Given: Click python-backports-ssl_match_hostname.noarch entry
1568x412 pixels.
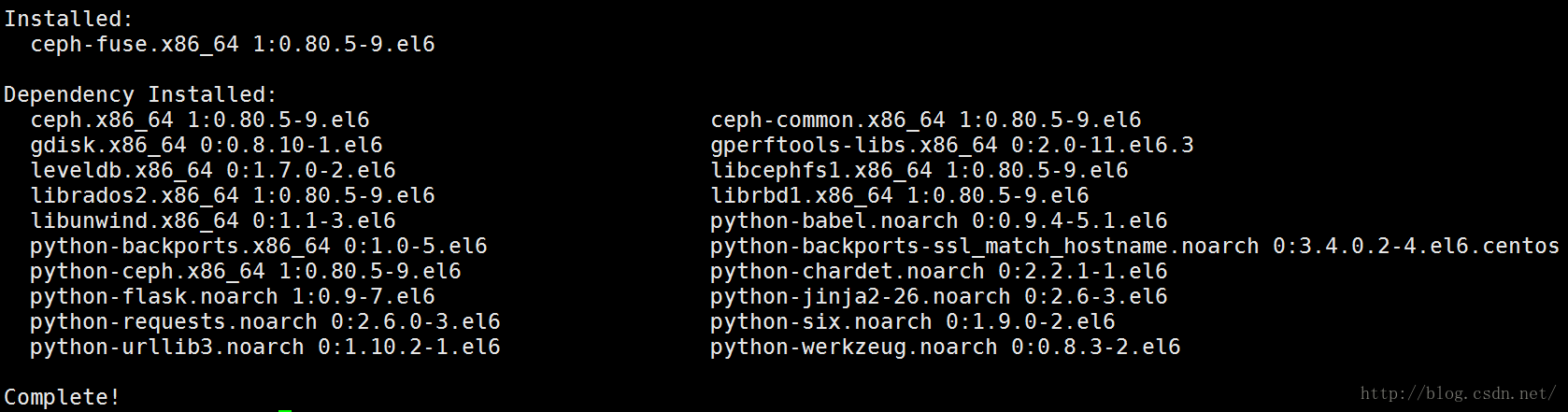Looking at the screenshot, I should tap(1135, 246).
